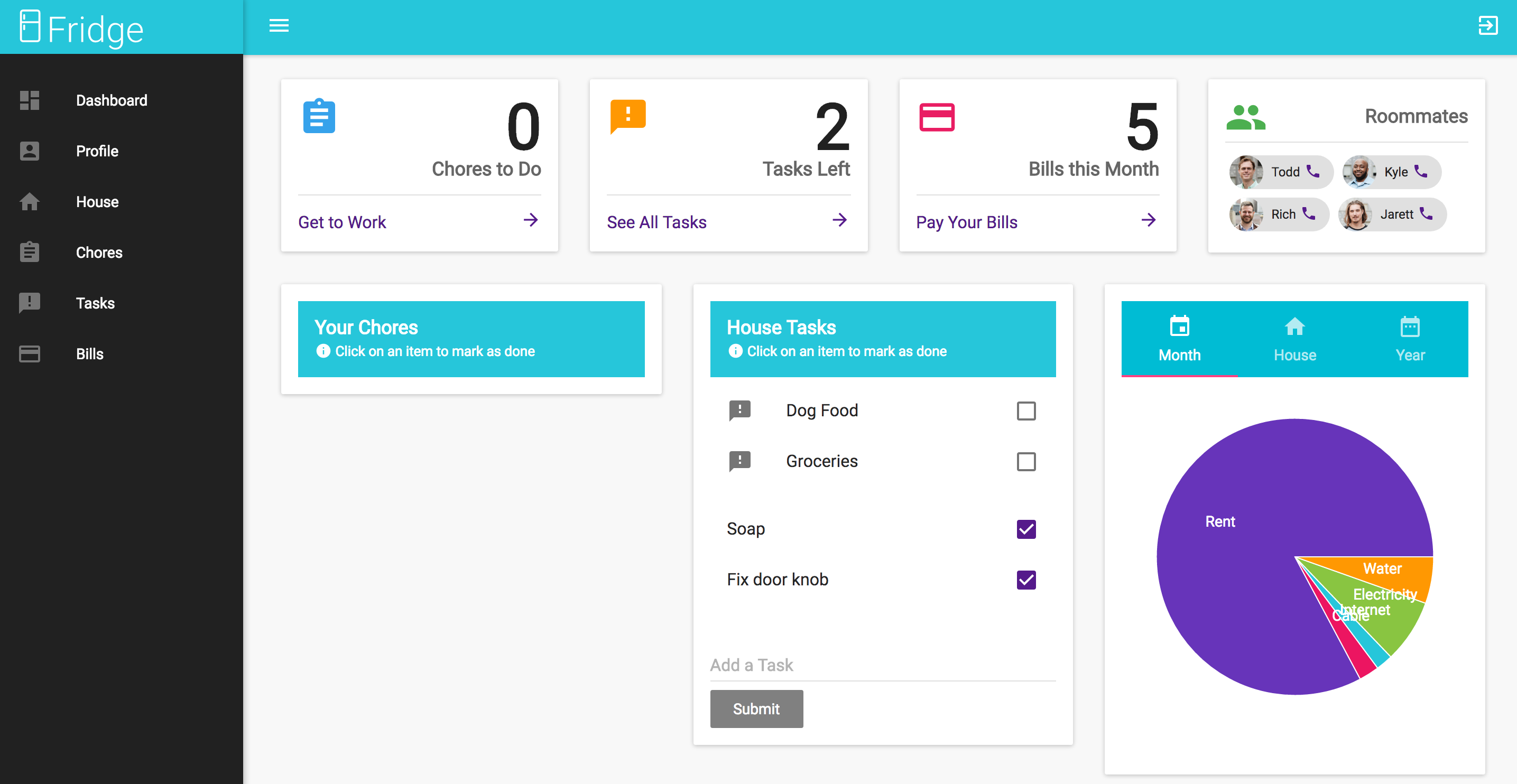Click arrow beside See All Tasks
This screenshot has height=784, width=1517.
click(x=839, y=221)
